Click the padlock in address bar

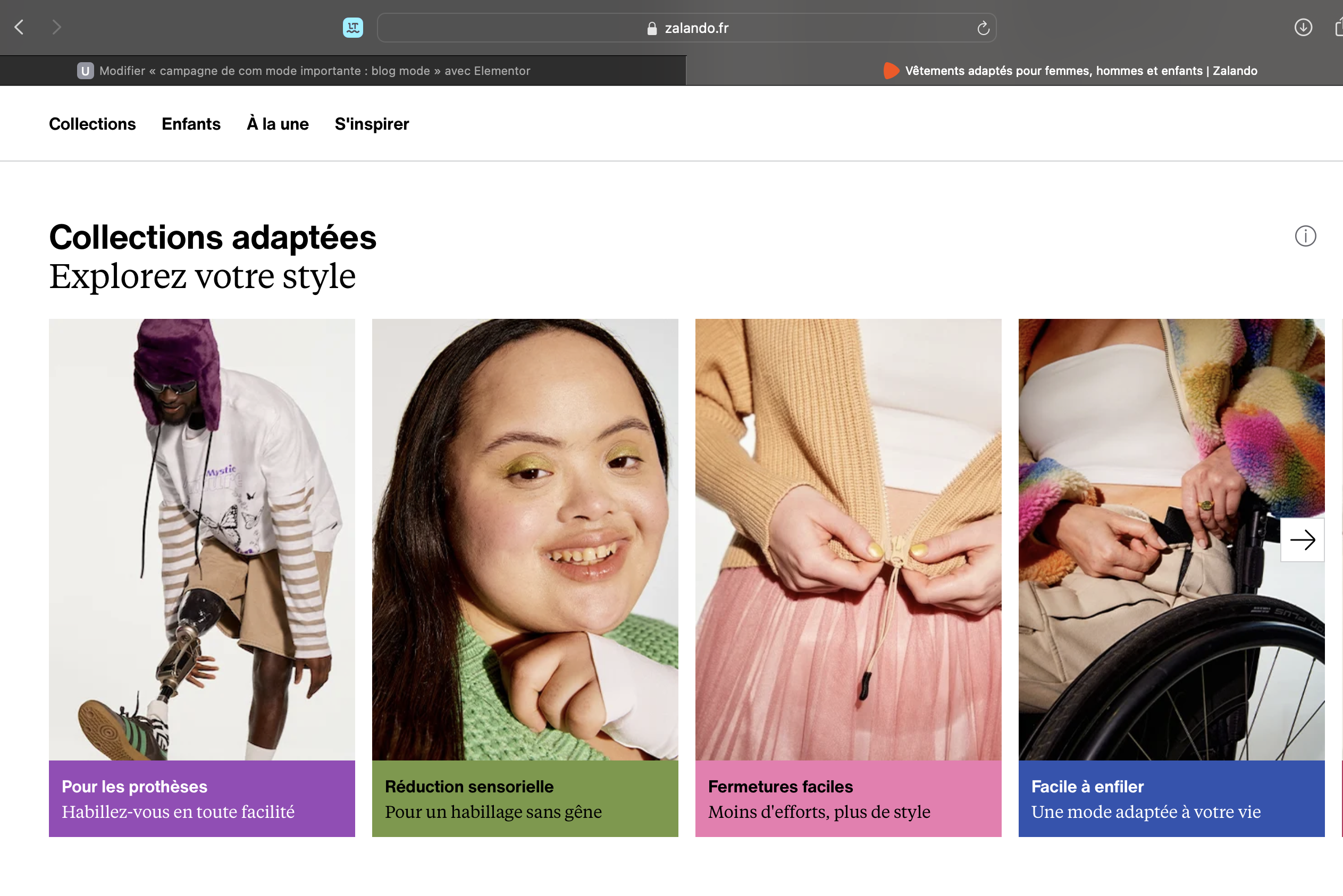click(651, 29)
